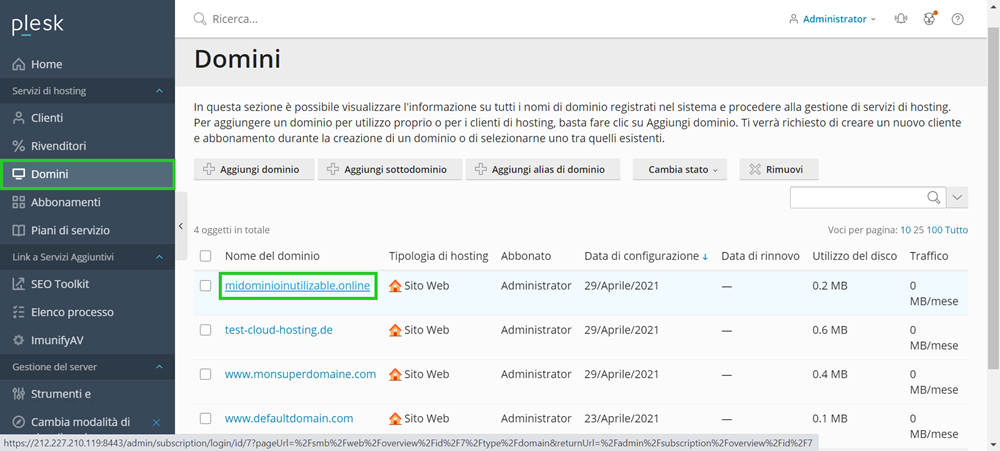
Task: Click the advisor icon with orange dot
Action: click(929, 18)
